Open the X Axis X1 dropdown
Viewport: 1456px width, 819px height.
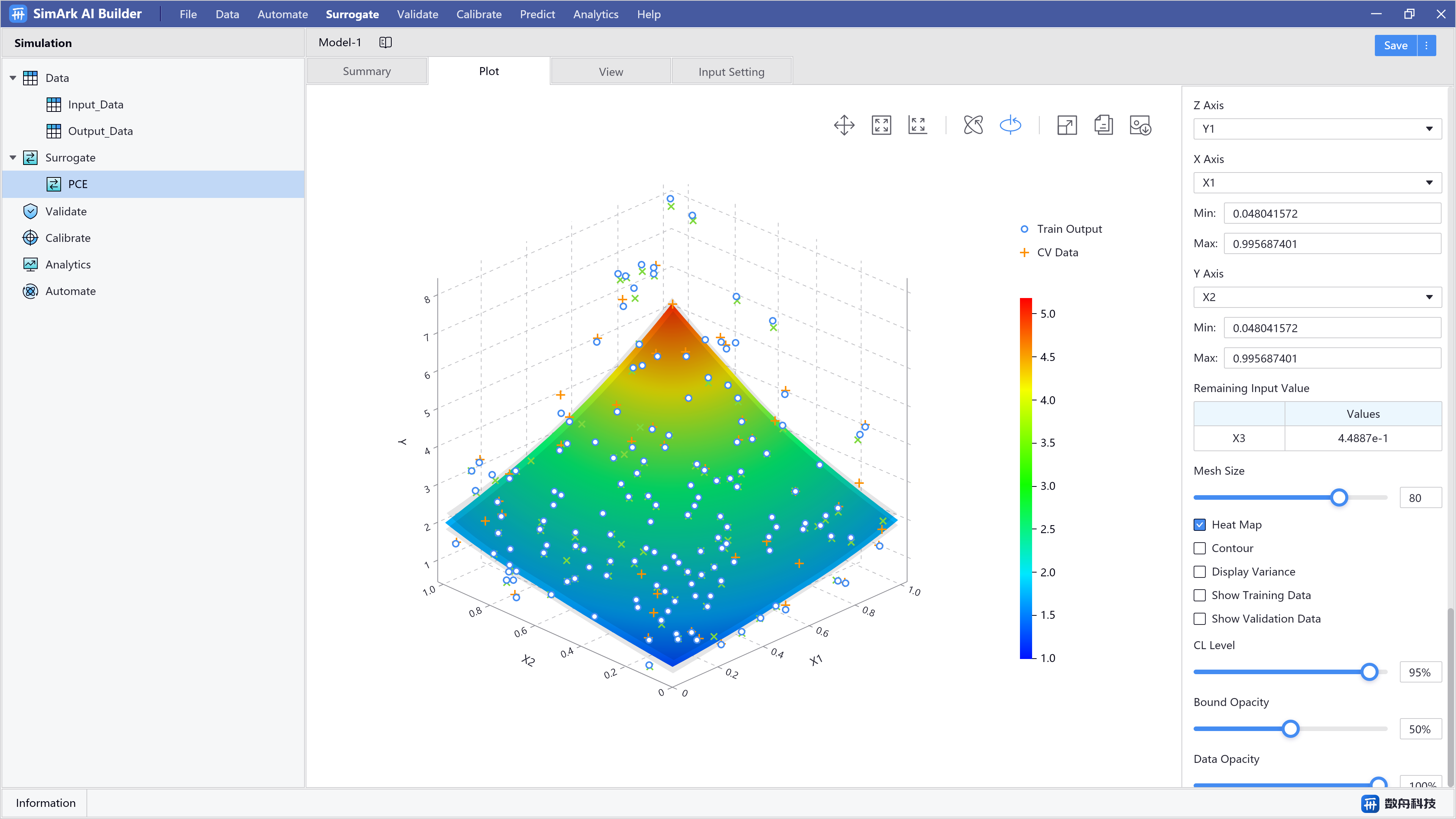pyautogui.click(x=1317, y=182)
